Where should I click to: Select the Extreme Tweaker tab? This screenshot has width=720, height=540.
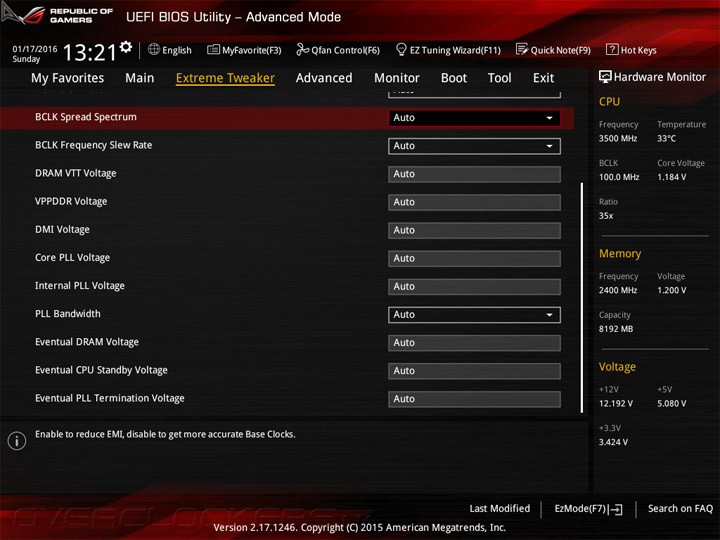(x=225, y=78)
